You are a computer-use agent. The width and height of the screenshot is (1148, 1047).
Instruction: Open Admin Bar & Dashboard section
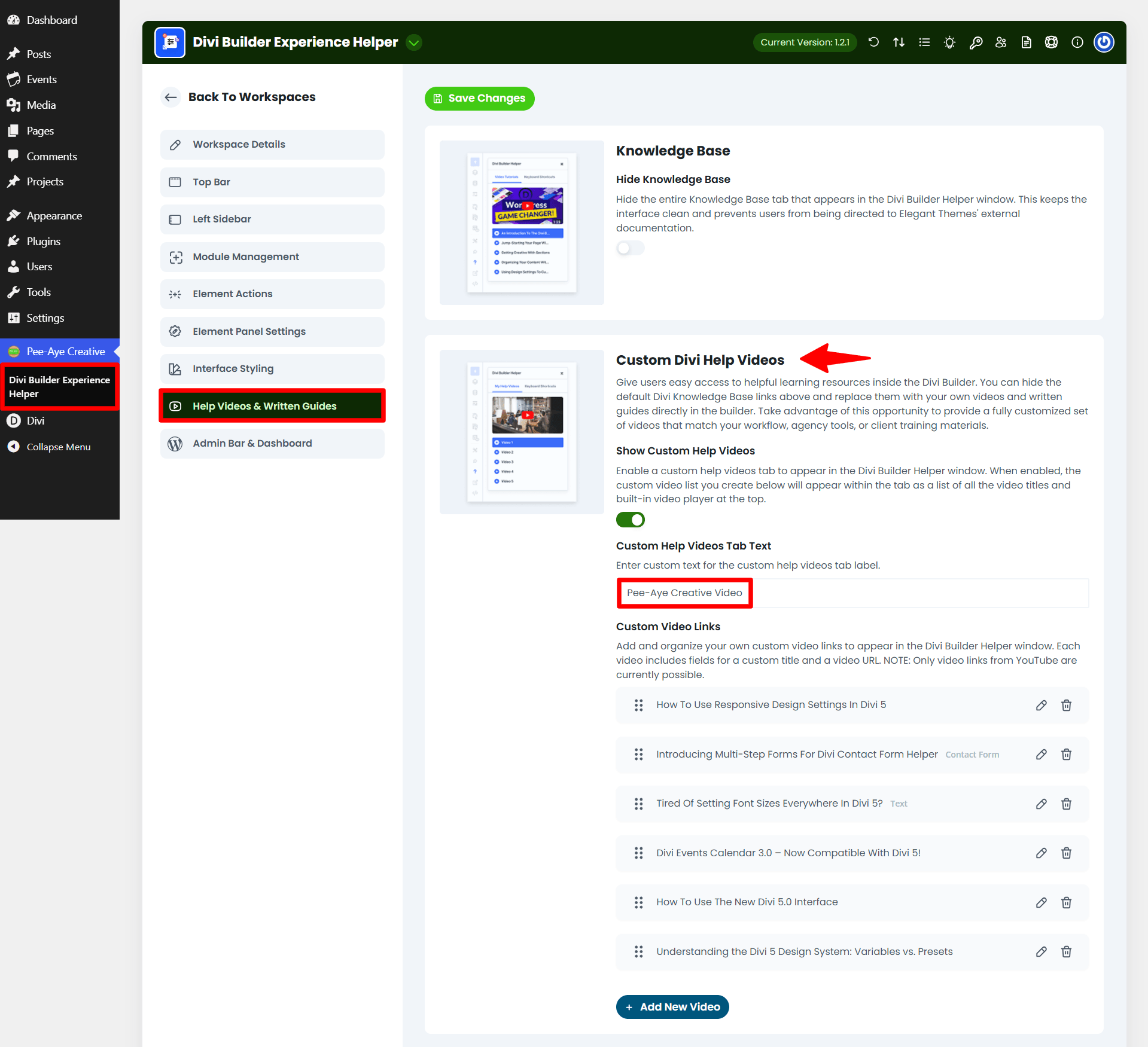pyautogui.click(x=272, y=443)
